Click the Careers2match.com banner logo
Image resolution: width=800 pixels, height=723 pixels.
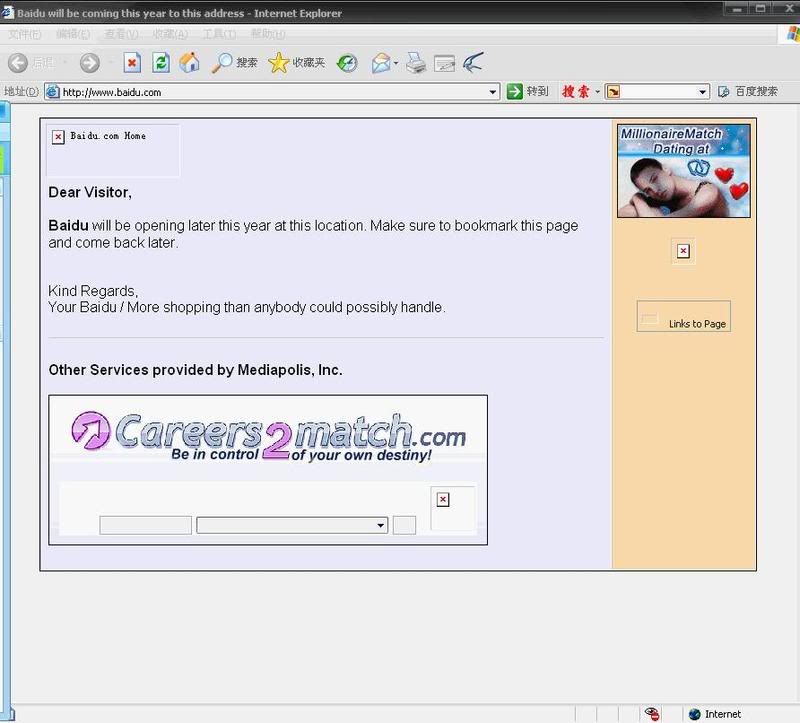click(x=268, y=436)
